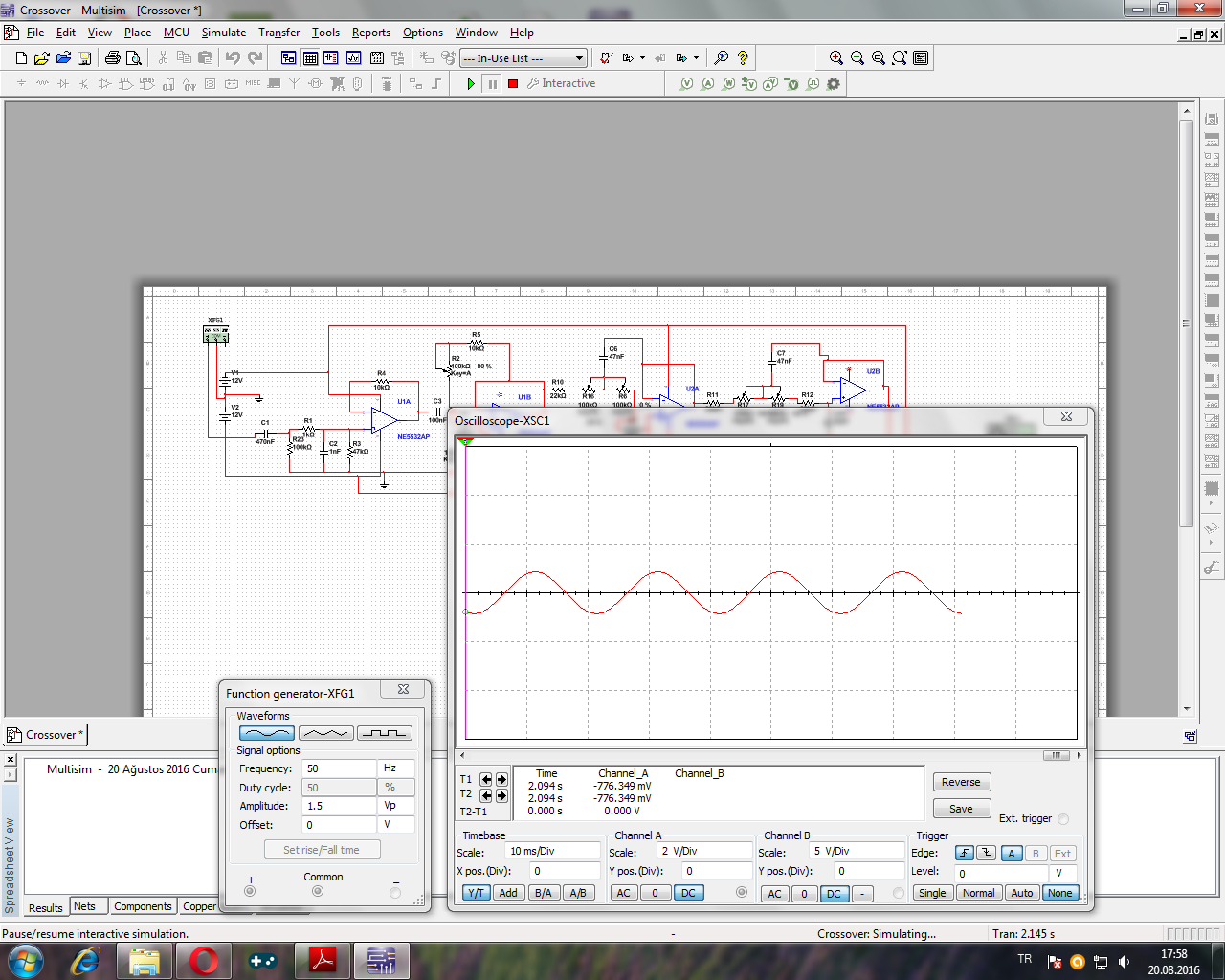Click the Reverse button on oscilloscope
1225x980 pixels.
(x=961, y=782)
